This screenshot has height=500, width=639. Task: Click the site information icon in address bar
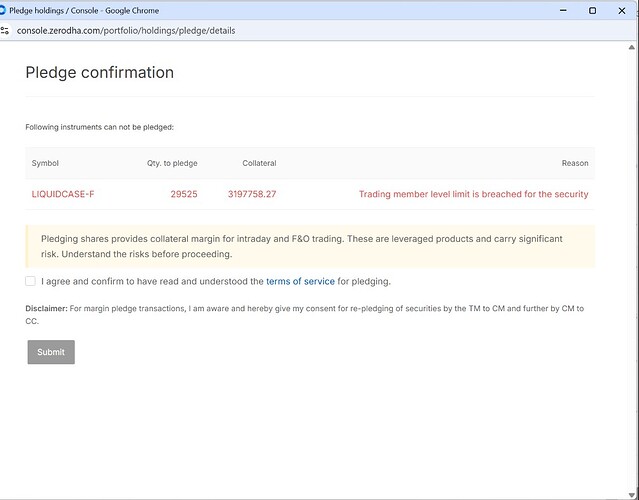tap(4, 31)
